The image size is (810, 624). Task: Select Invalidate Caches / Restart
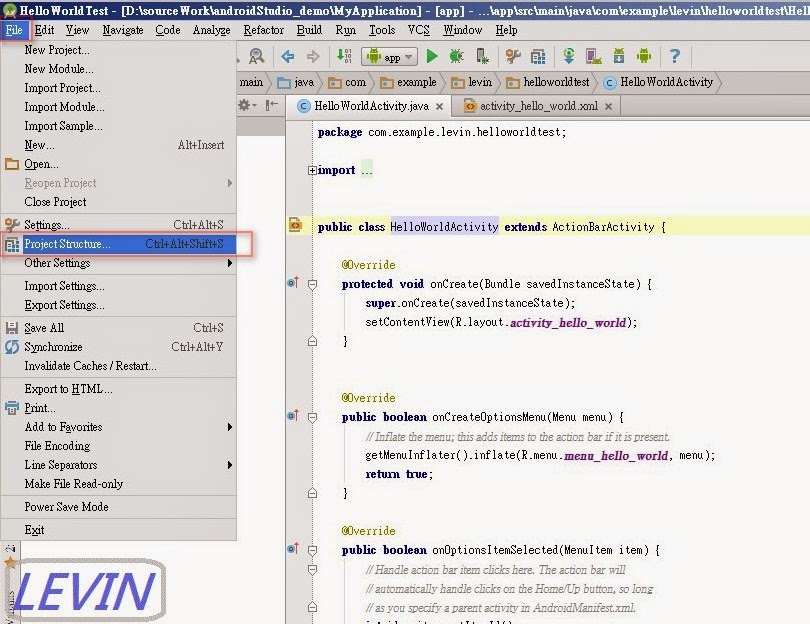coord(118,366)
